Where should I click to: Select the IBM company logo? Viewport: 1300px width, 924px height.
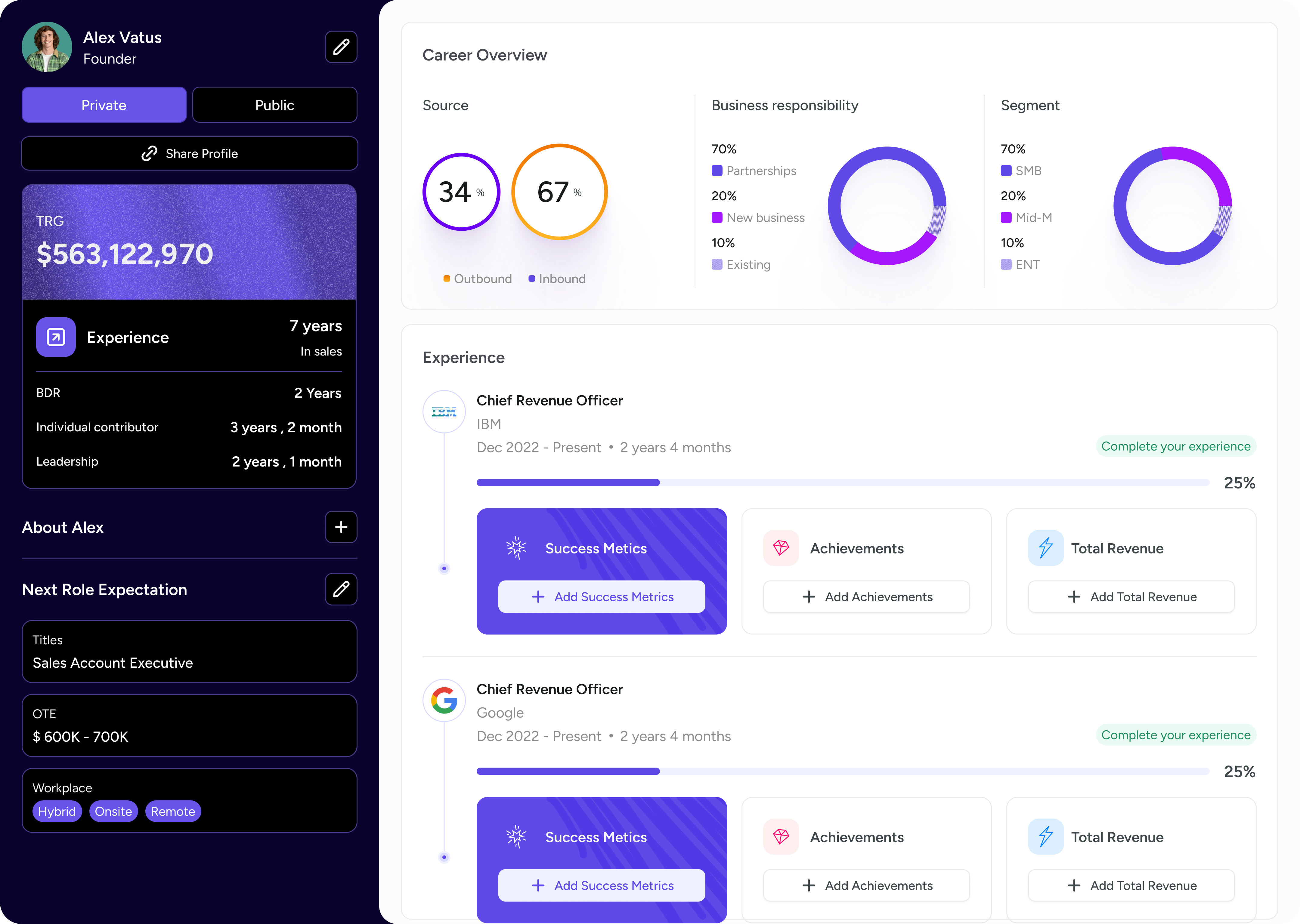[x=444, y=411]
